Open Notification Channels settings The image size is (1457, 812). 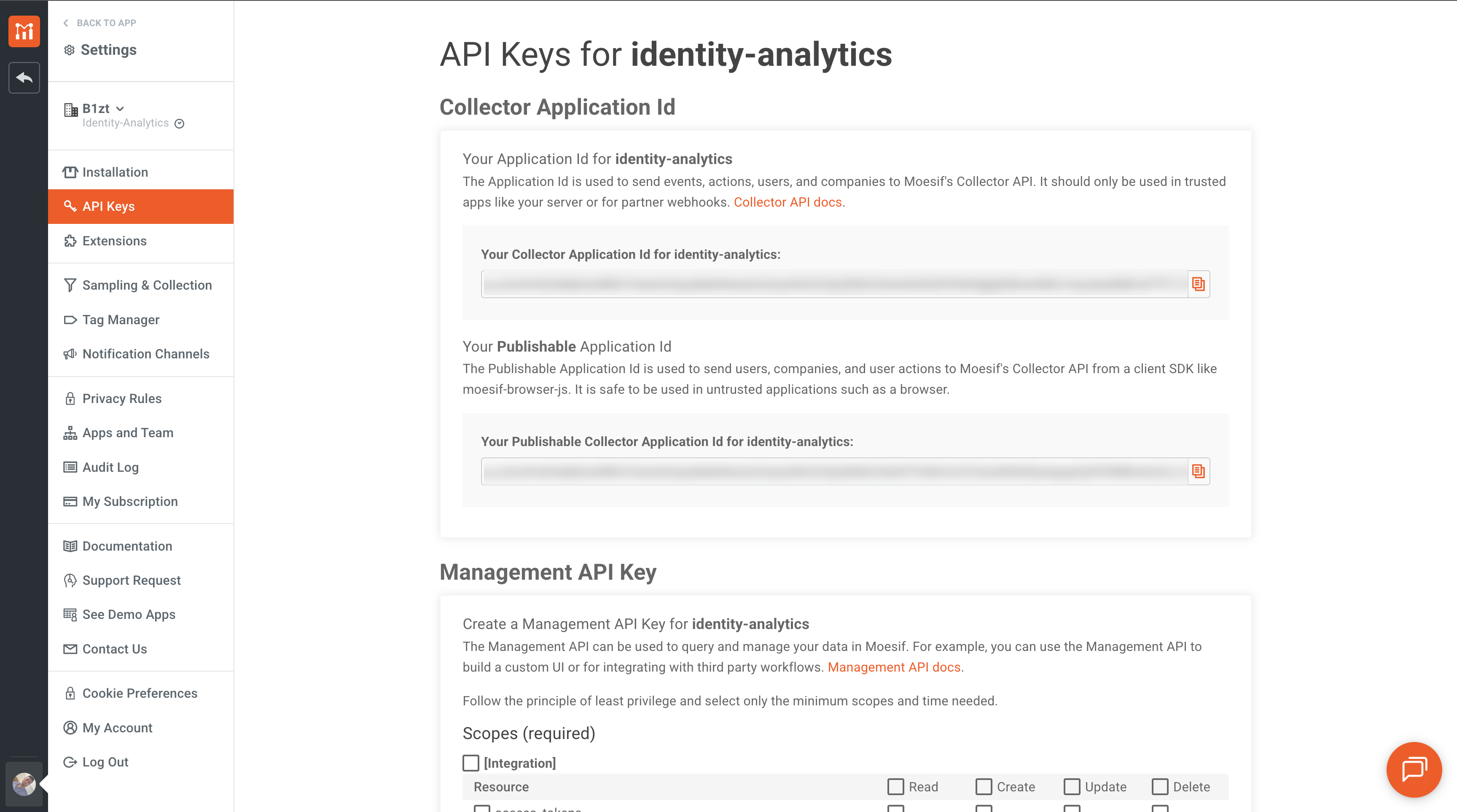coord(141,353)
